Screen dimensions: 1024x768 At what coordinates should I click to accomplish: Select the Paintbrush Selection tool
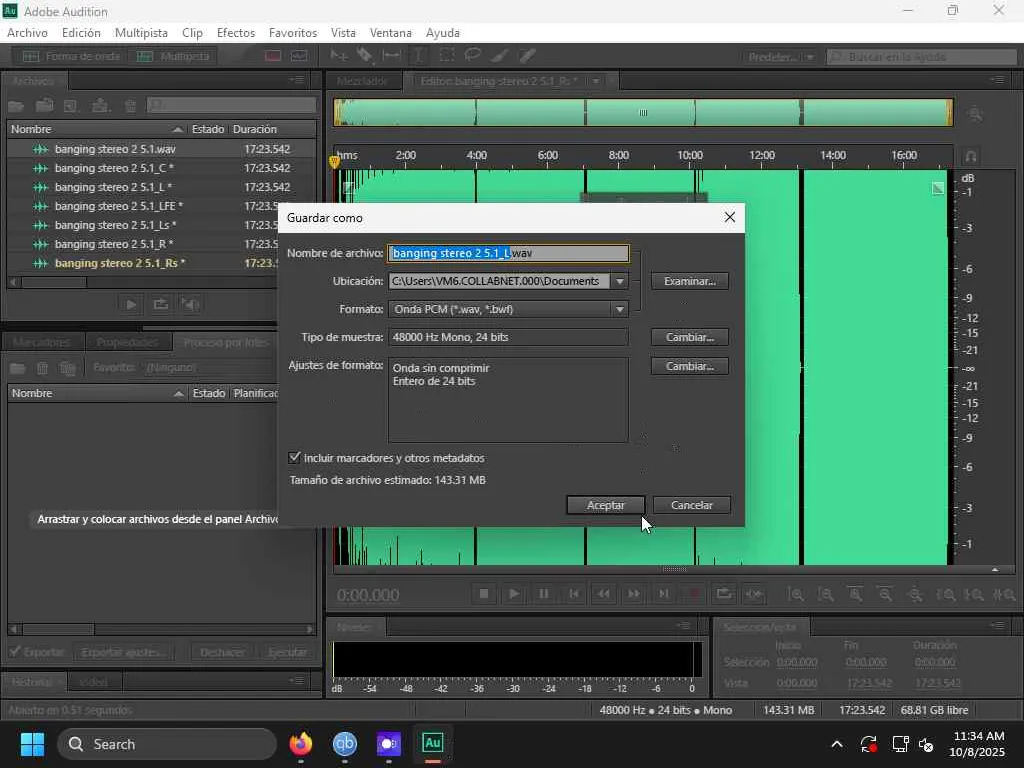coord(500,56)
